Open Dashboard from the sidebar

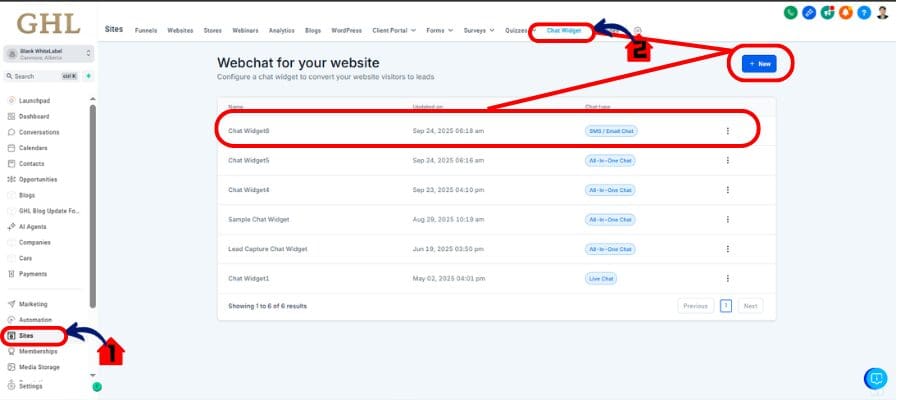(x=33, y=116)
